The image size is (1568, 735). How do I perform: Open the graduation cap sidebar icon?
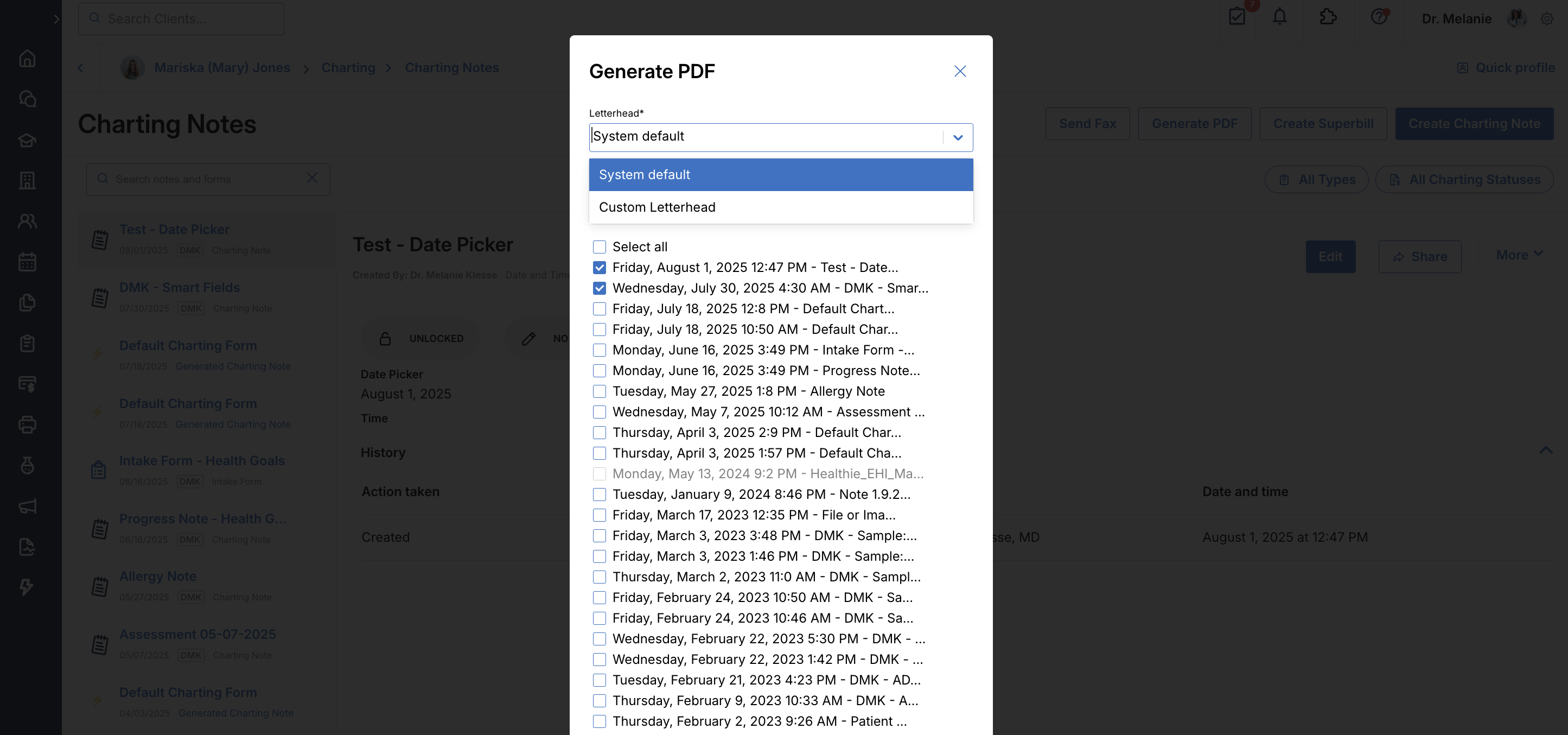click(x=27, y=140)
